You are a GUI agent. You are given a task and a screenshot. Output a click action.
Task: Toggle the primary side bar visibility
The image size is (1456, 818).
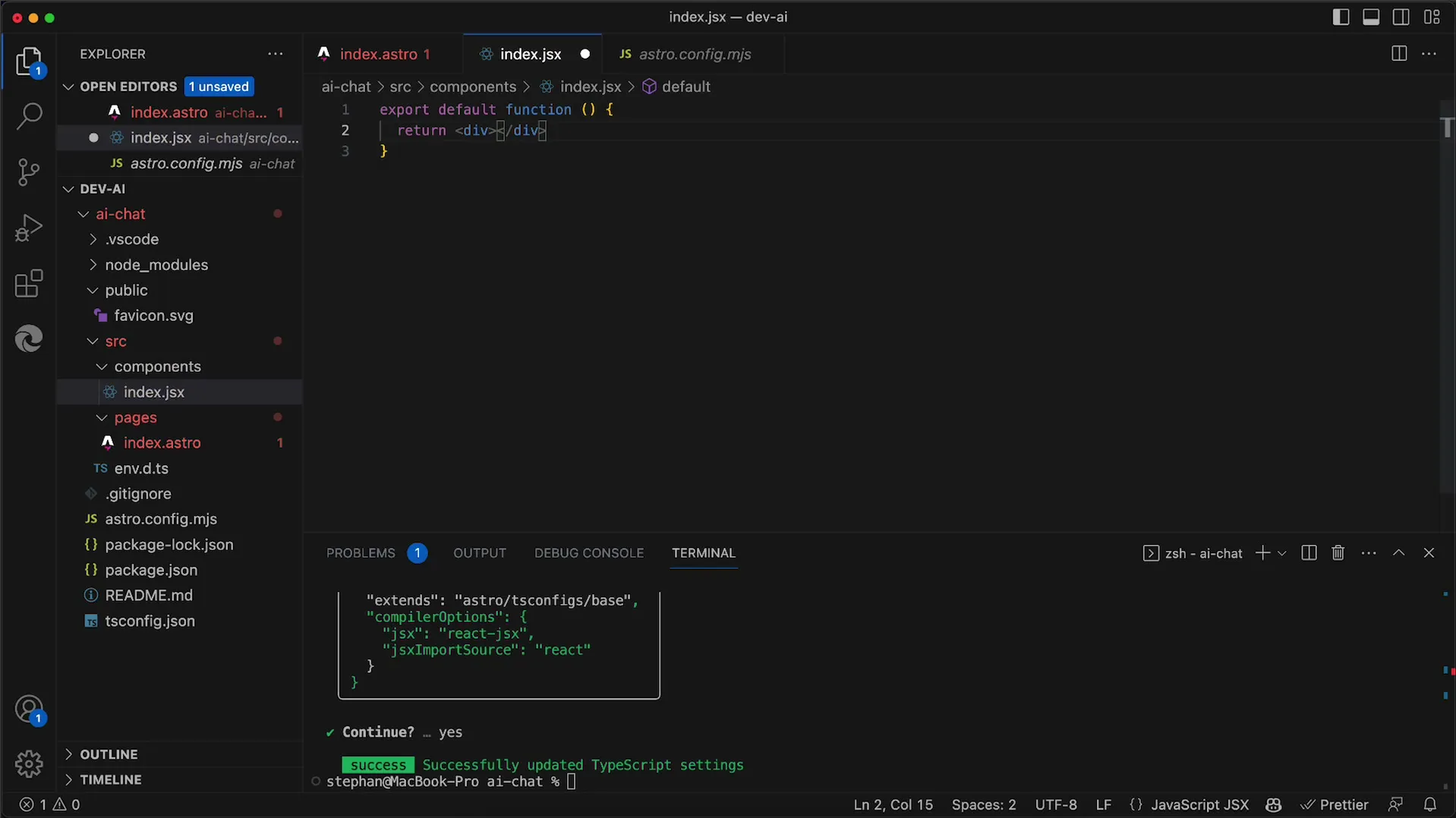1341,17
